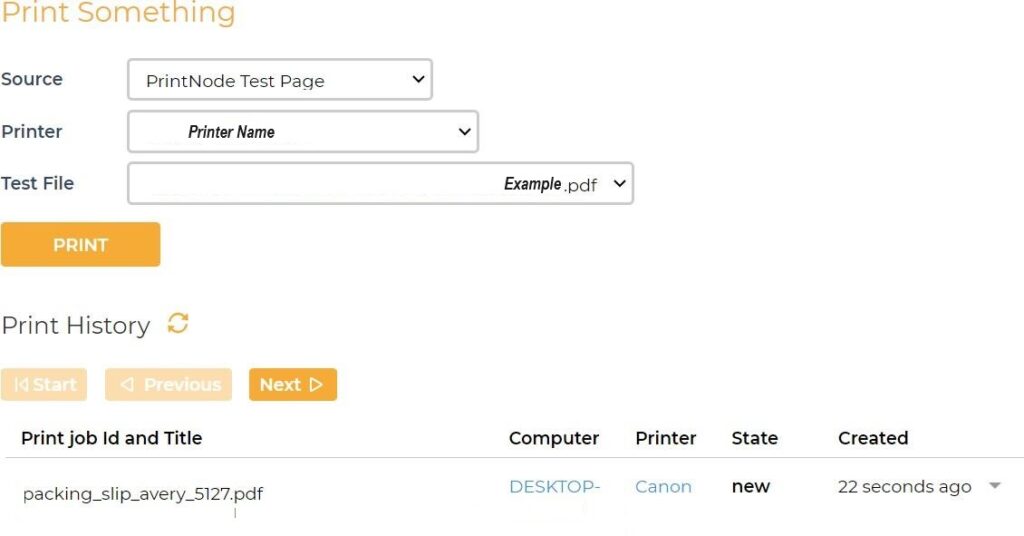Screen dimensions: 1024x536
Task: Click the State column header
Action: [x=754, y=438]
